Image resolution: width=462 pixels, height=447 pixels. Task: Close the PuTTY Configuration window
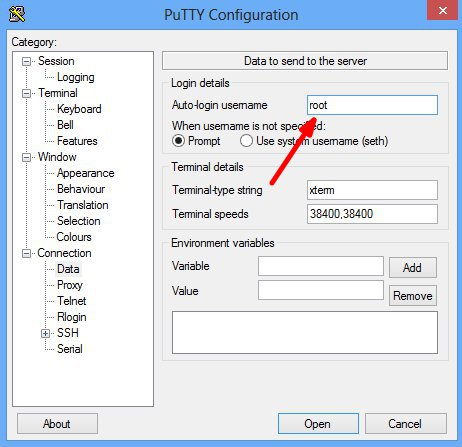tap(443, 11)
